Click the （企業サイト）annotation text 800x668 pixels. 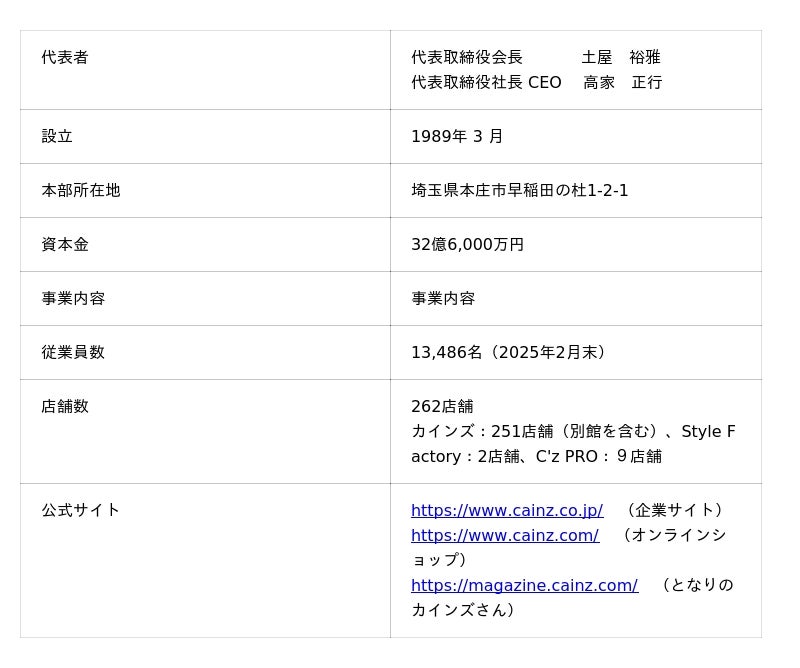674,510
